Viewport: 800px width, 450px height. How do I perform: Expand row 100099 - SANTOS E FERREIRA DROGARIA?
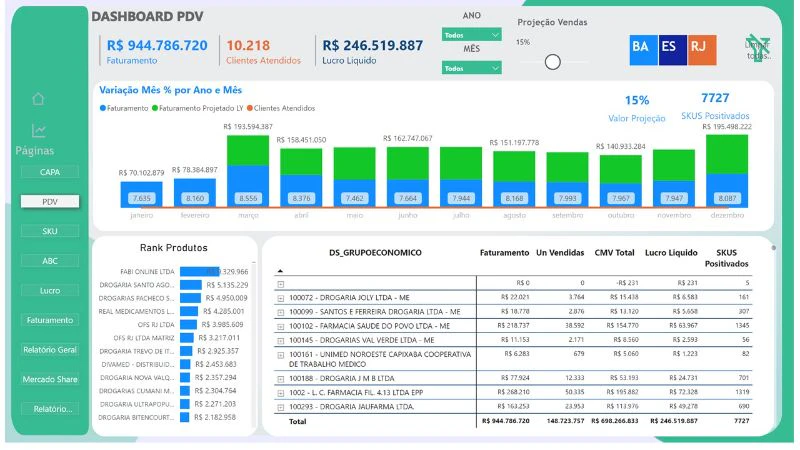tap(281, 312)
